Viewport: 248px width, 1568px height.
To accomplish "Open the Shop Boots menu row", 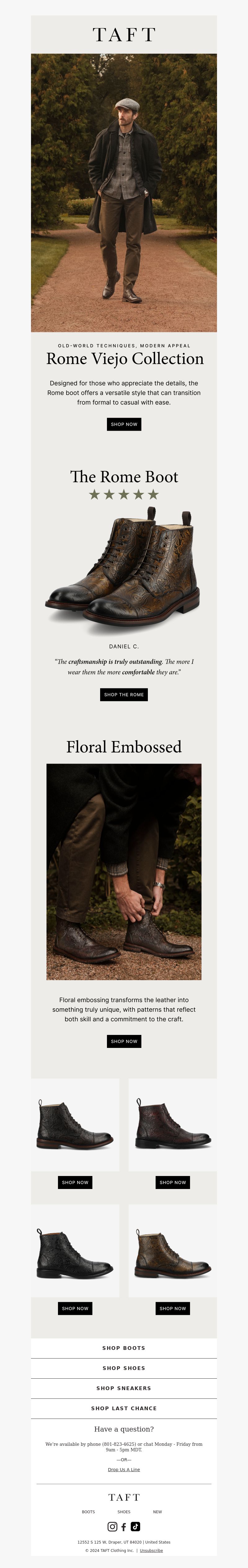I will point(124,1348).
